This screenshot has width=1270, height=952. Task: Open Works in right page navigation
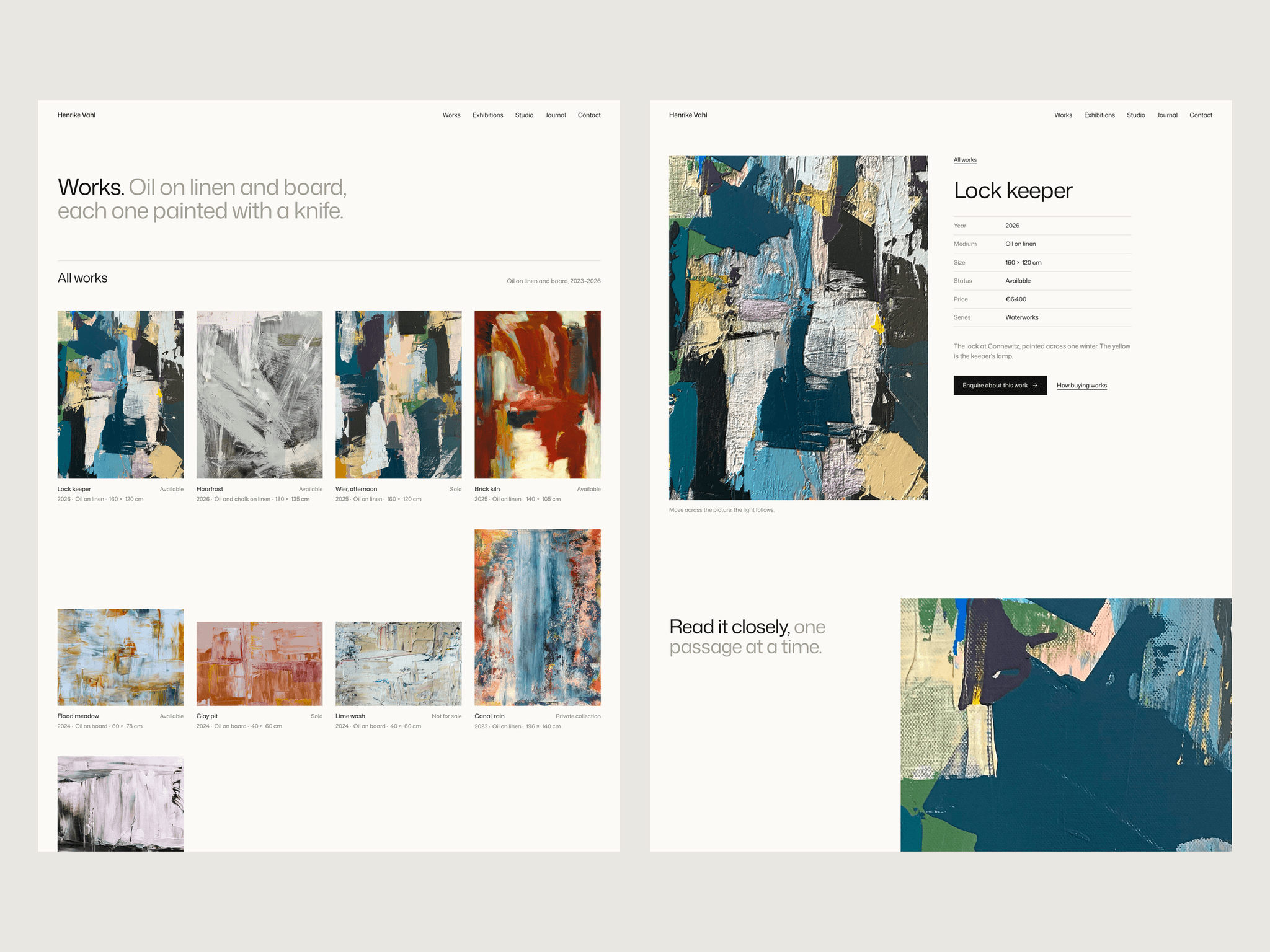[x=1063, y=115]
